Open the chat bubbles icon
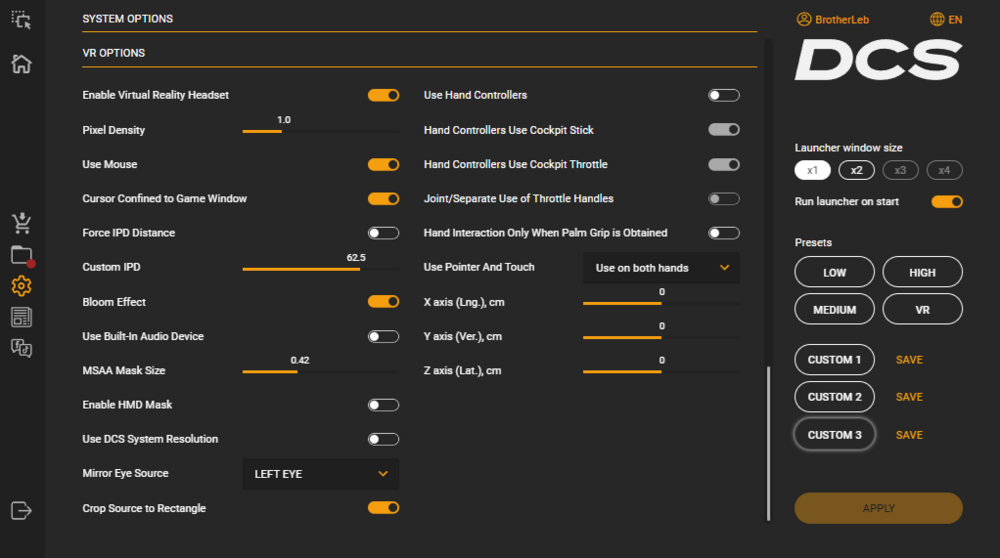This screenshot has width=1000, height=558. [x=21, y=348]
